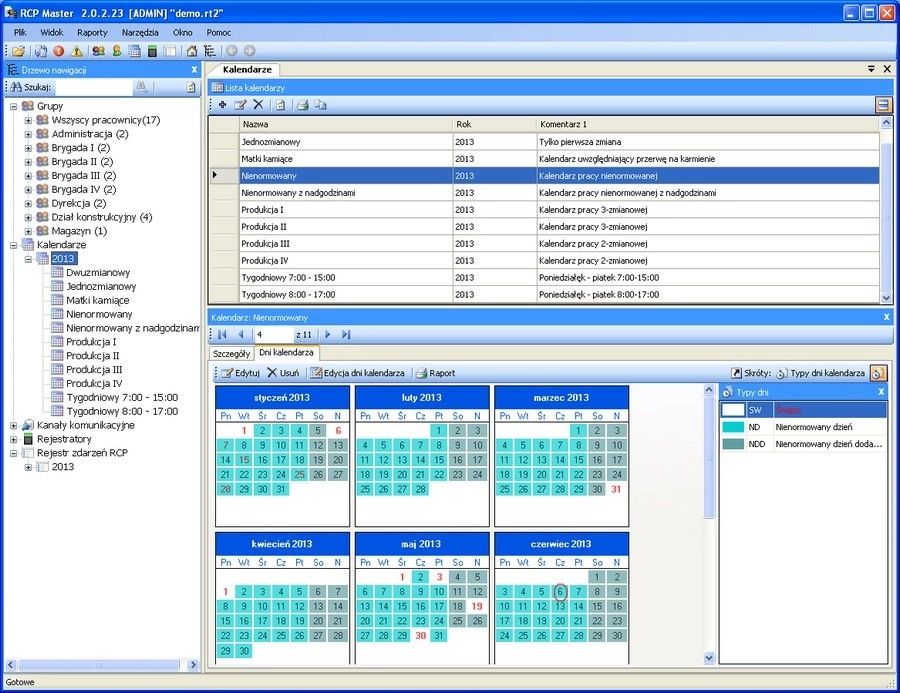
Task: Collapse the Kalendarze tree node
Action: (x=14, y=245)
